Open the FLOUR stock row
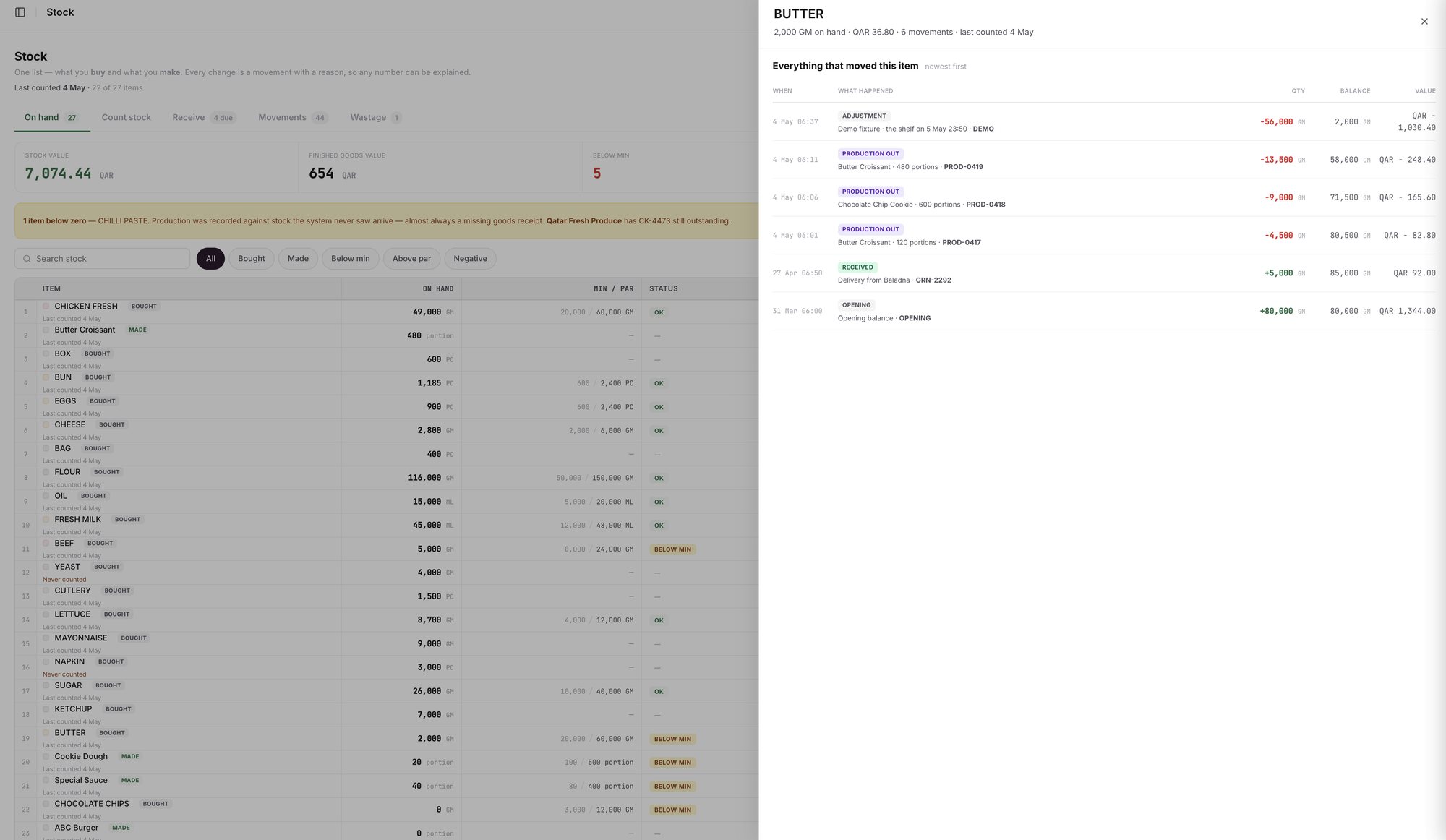The image size is (1446, 840). click(387, 478)
